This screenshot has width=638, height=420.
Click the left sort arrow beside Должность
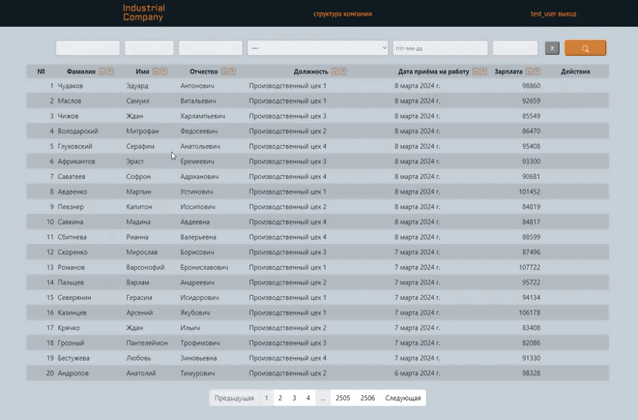point(334,71)
